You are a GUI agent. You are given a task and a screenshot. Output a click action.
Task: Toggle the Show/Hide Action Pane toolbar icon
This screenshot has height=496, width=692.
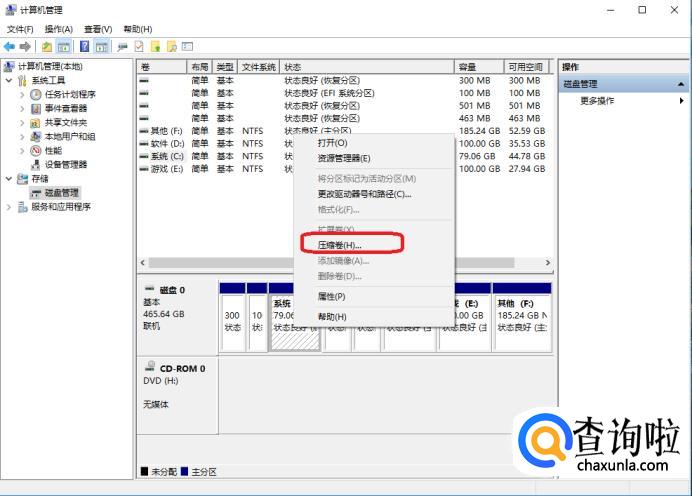point(102,46)
